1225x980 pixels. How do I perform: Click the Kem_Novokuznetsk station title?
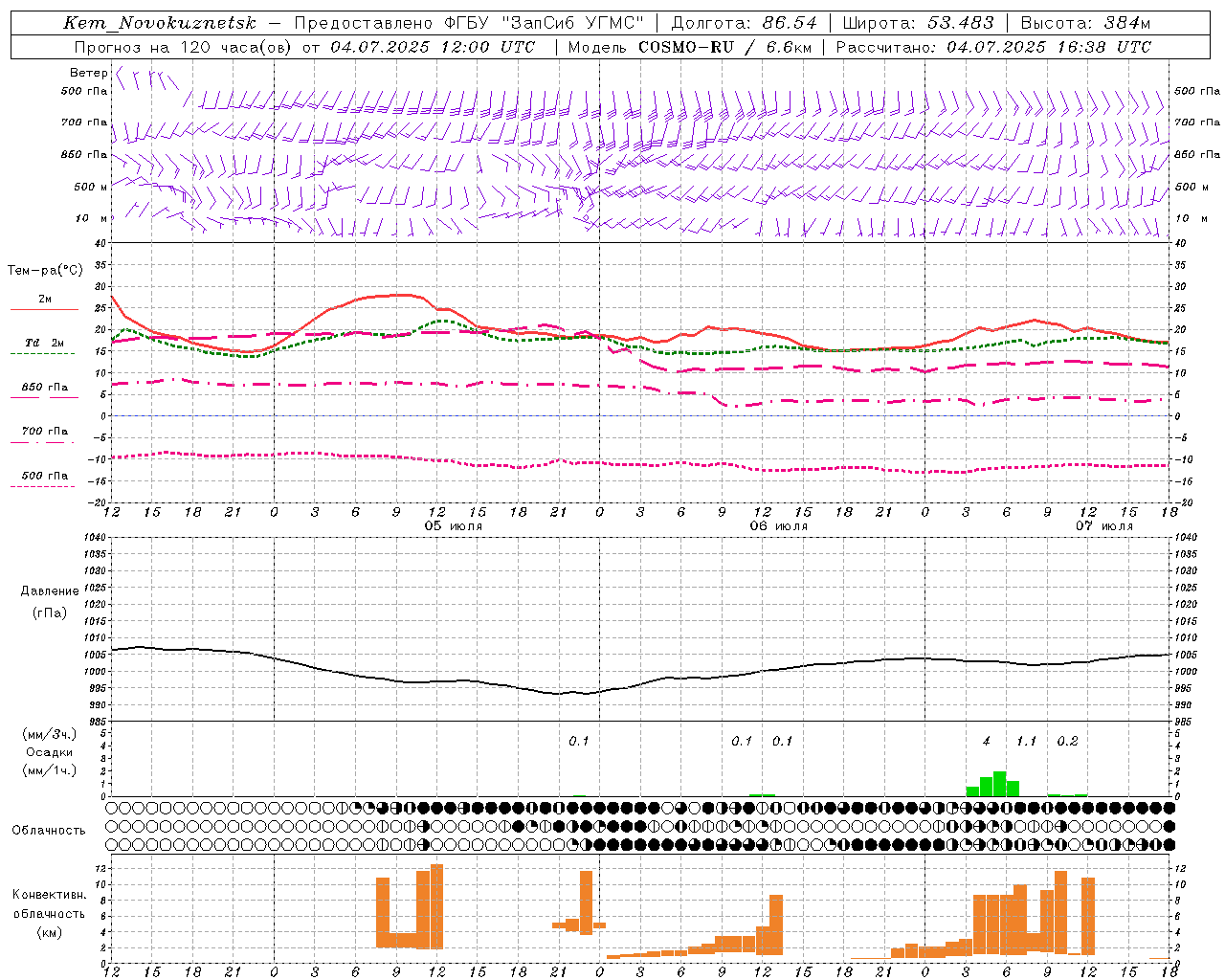coord(160,23)
